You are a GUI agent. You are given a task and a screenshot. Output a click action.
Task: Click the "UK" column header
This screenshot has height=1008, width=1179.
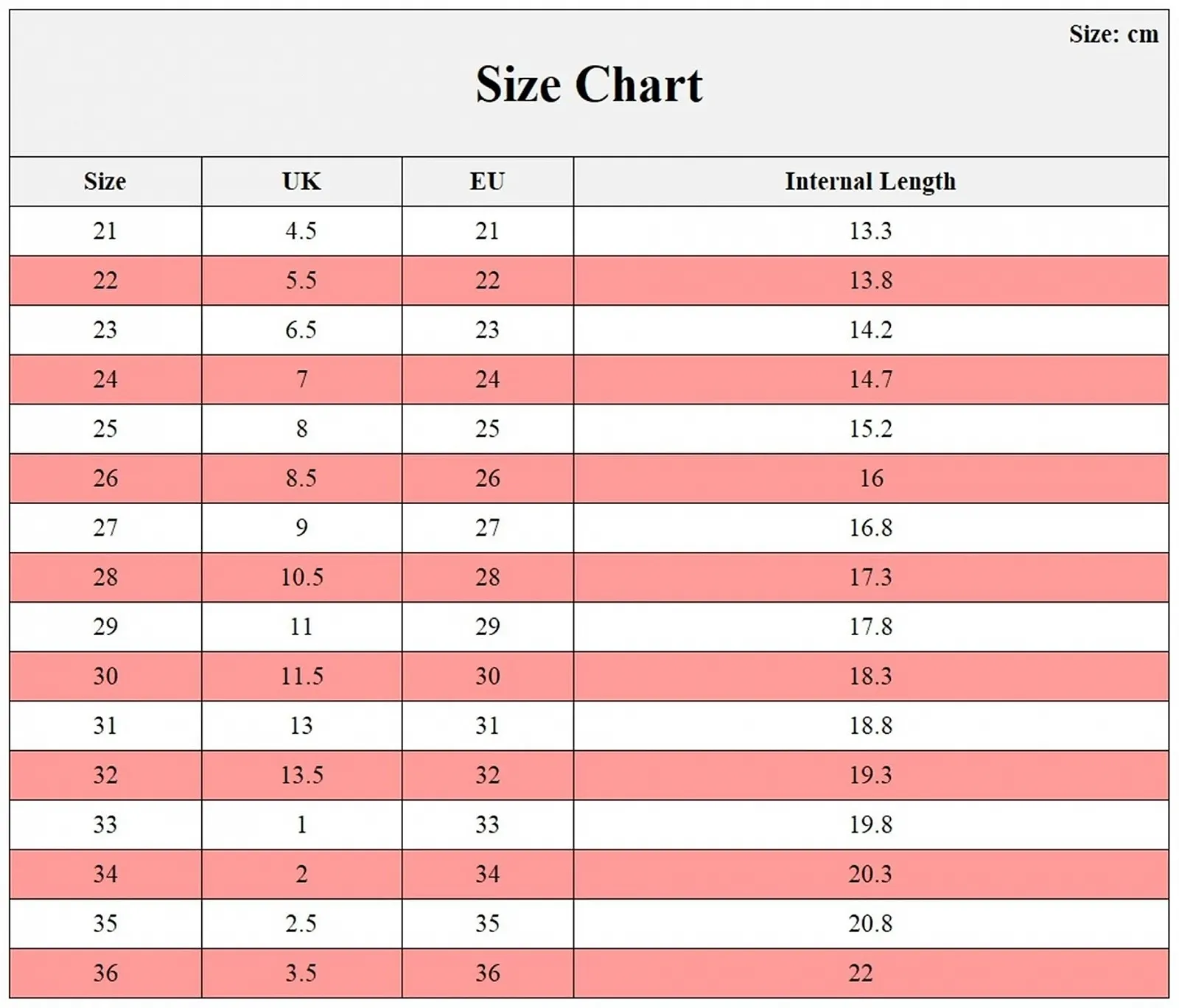click(x=301, y=181)
